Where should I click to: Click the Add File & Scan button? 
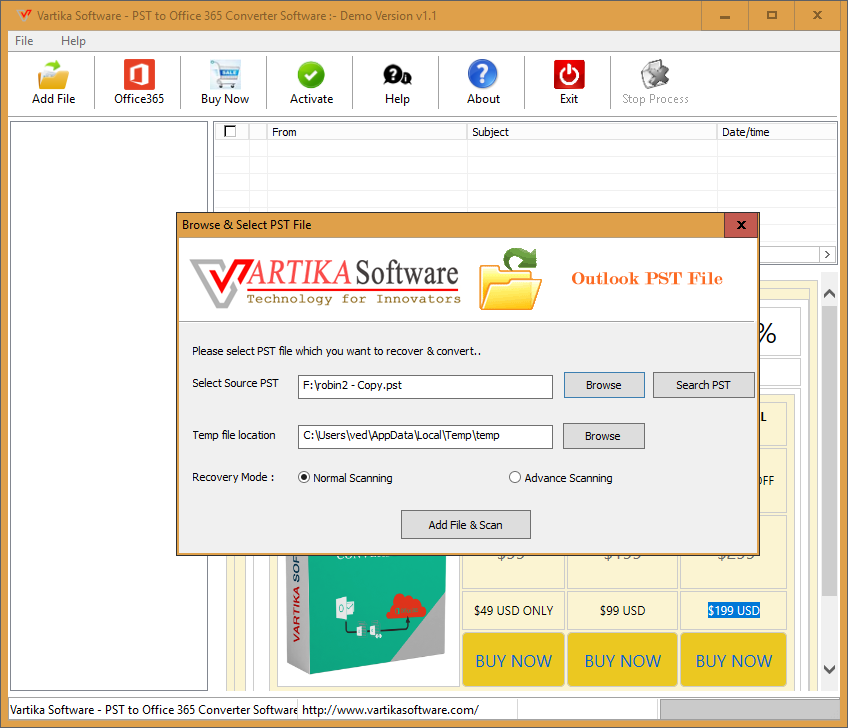(x=466, y=525)
